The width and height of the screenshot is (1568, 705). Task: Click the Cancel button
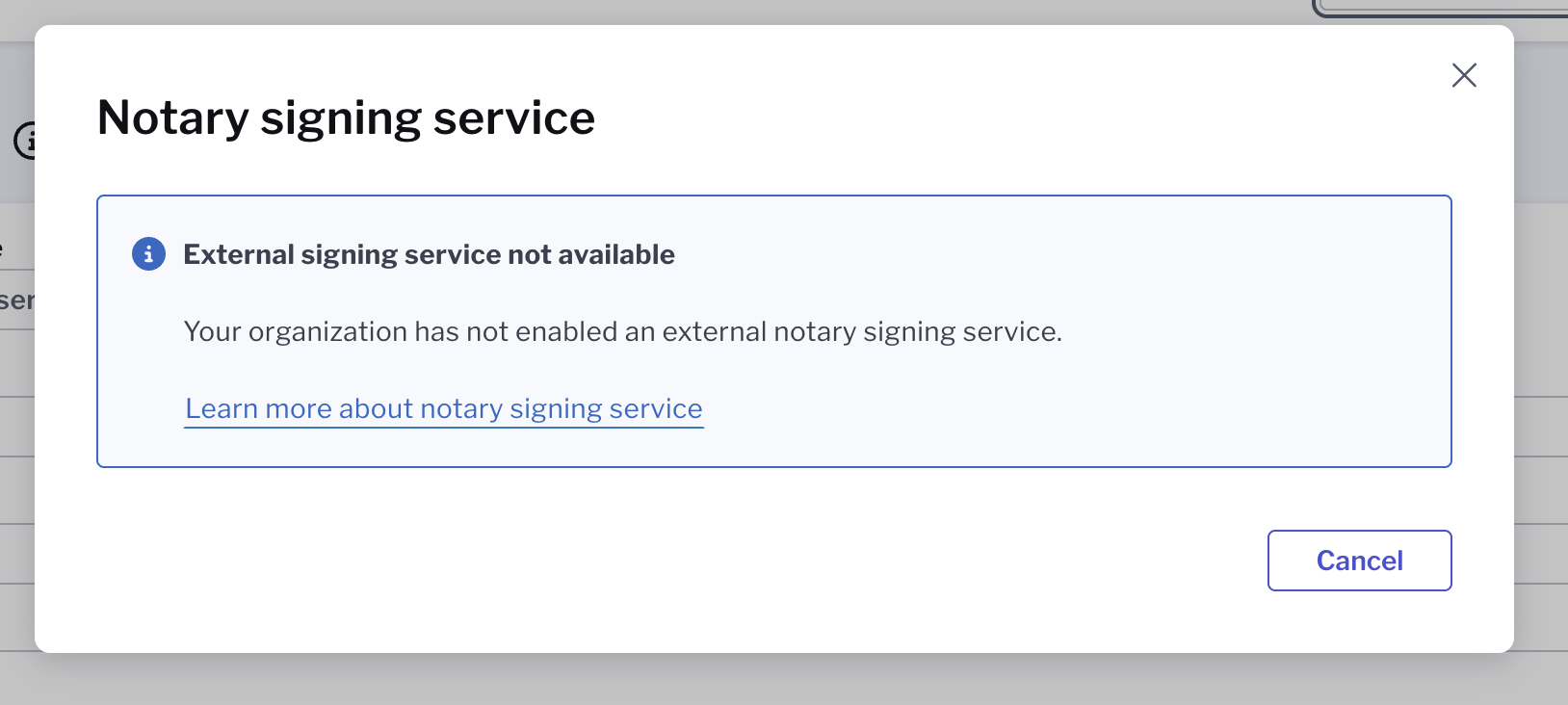(1359, 561)
